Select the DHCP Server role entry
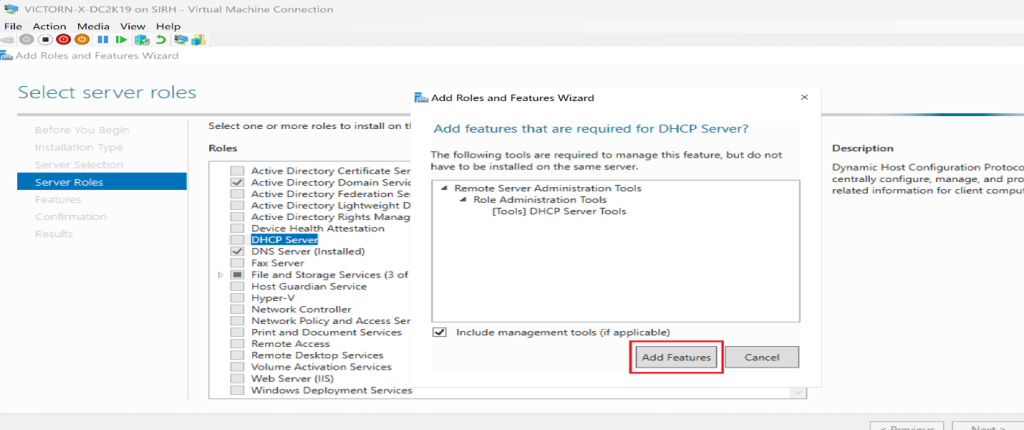 (x=284, y=240)
